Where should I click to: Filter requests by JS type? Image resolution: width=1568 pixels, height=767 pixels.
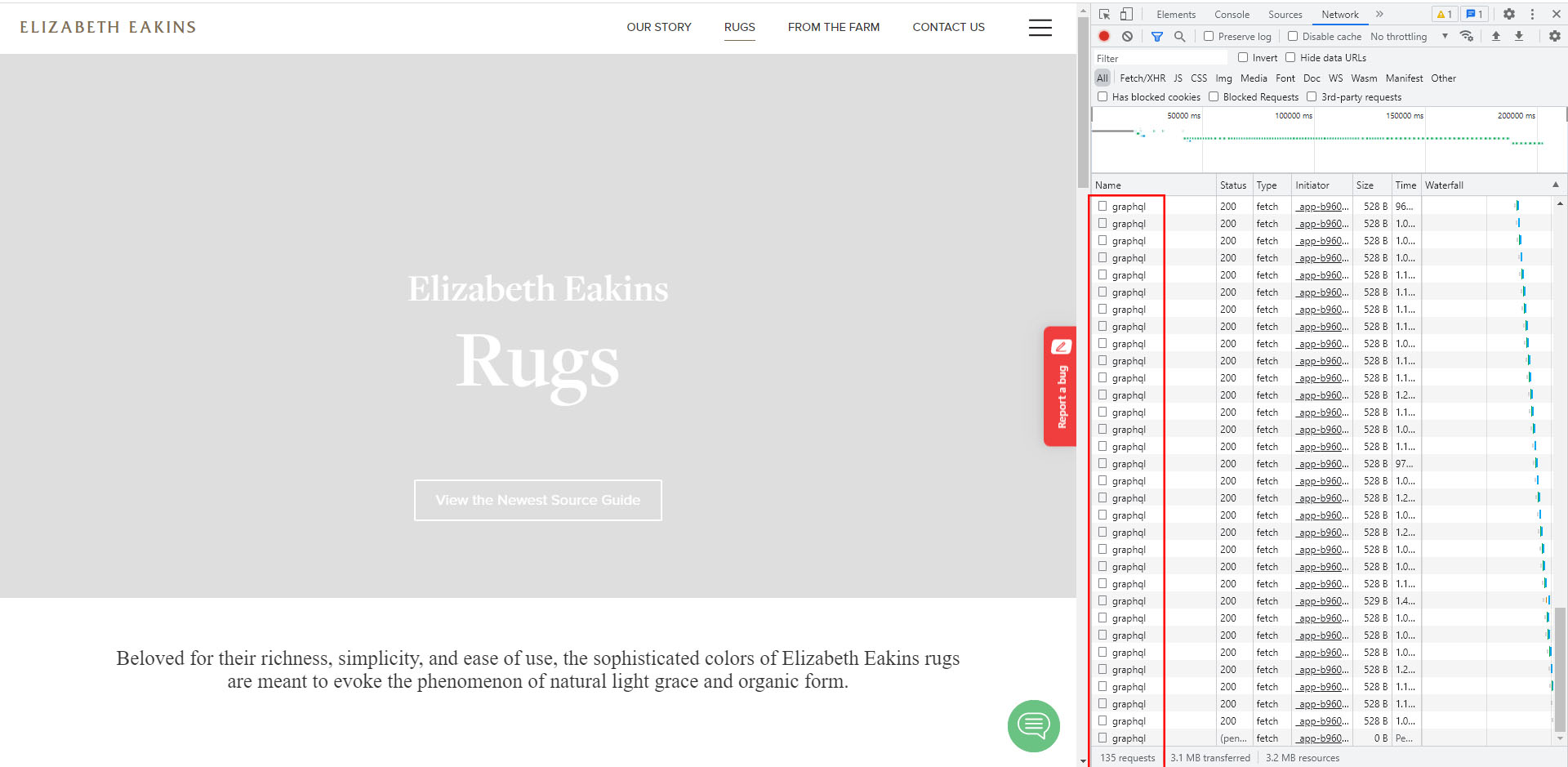pyautogui.click(x=1178, y=78)
